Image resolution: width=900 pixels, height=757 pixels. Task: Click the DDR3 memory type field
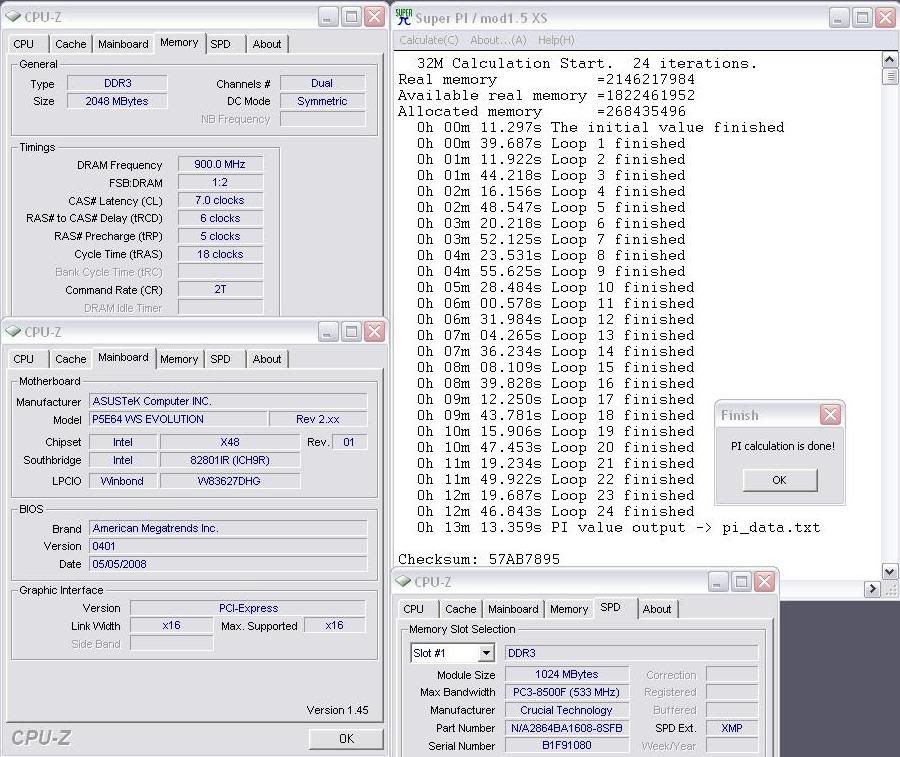click(x=117, y=83)
